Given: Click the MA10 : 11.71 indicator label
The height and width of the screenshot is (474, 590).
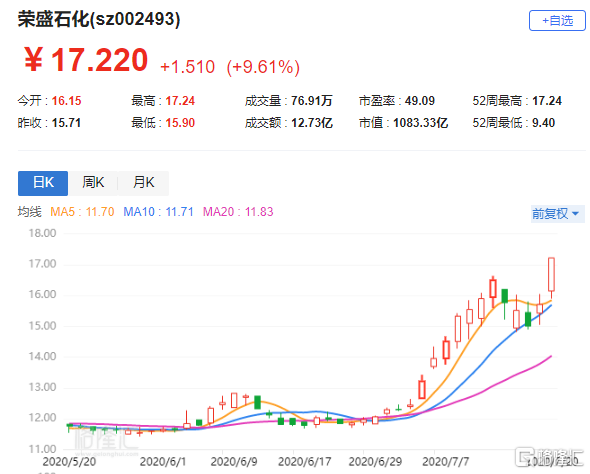Looking at the screenshot, I should tap(158, 212).
